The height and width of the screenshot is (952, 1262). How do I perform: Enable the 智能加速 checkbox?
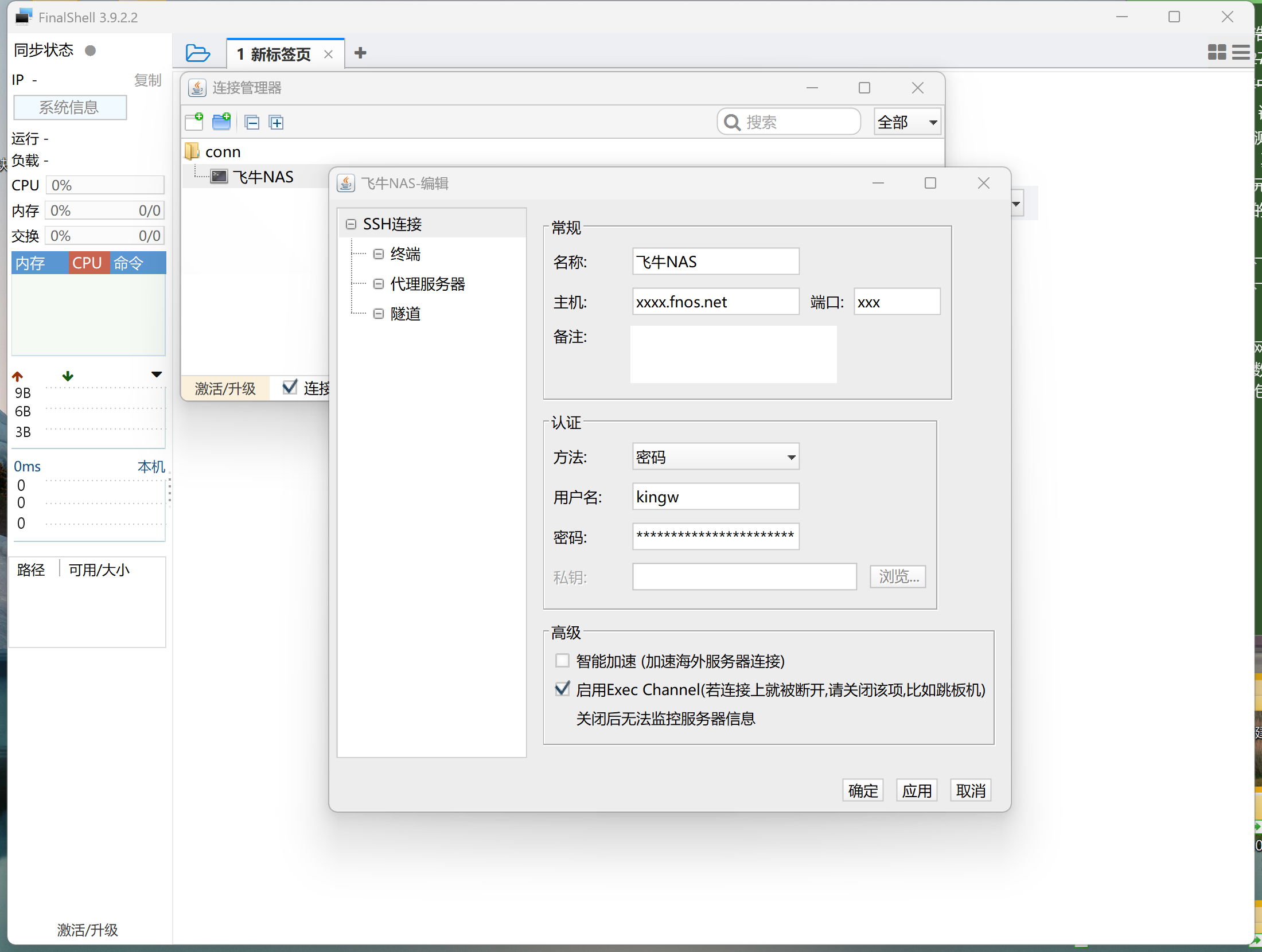562,661
